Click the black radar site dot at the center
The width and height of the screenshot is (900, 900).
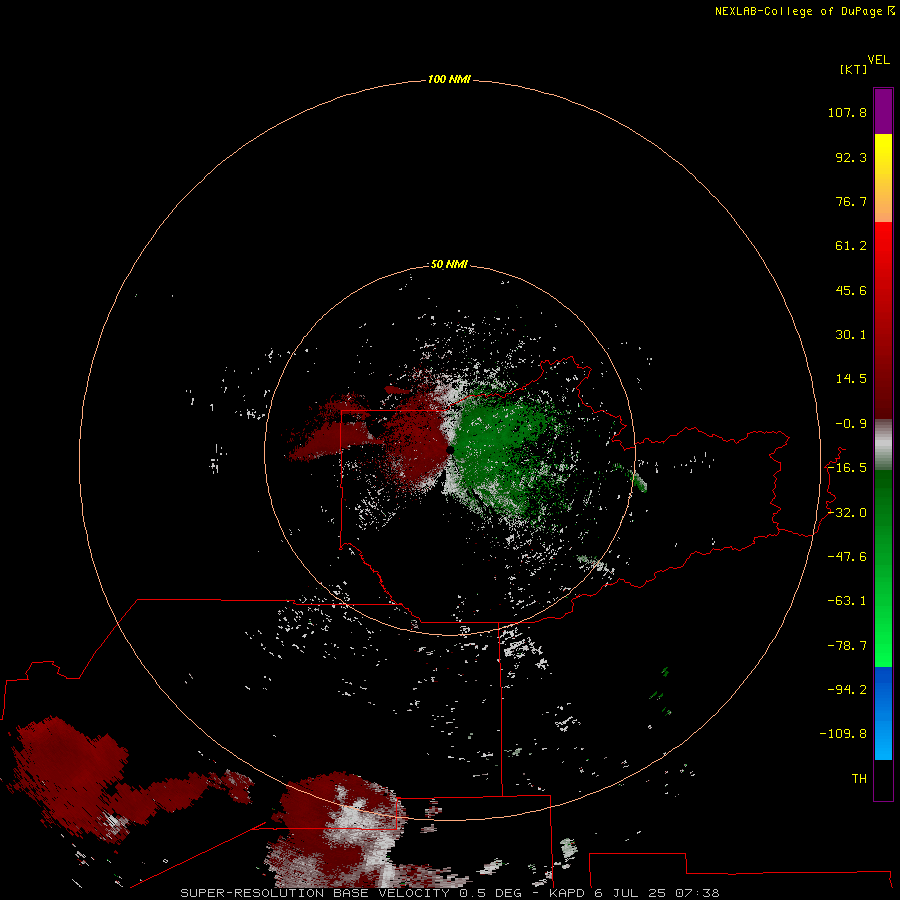(x=451, y=450)
